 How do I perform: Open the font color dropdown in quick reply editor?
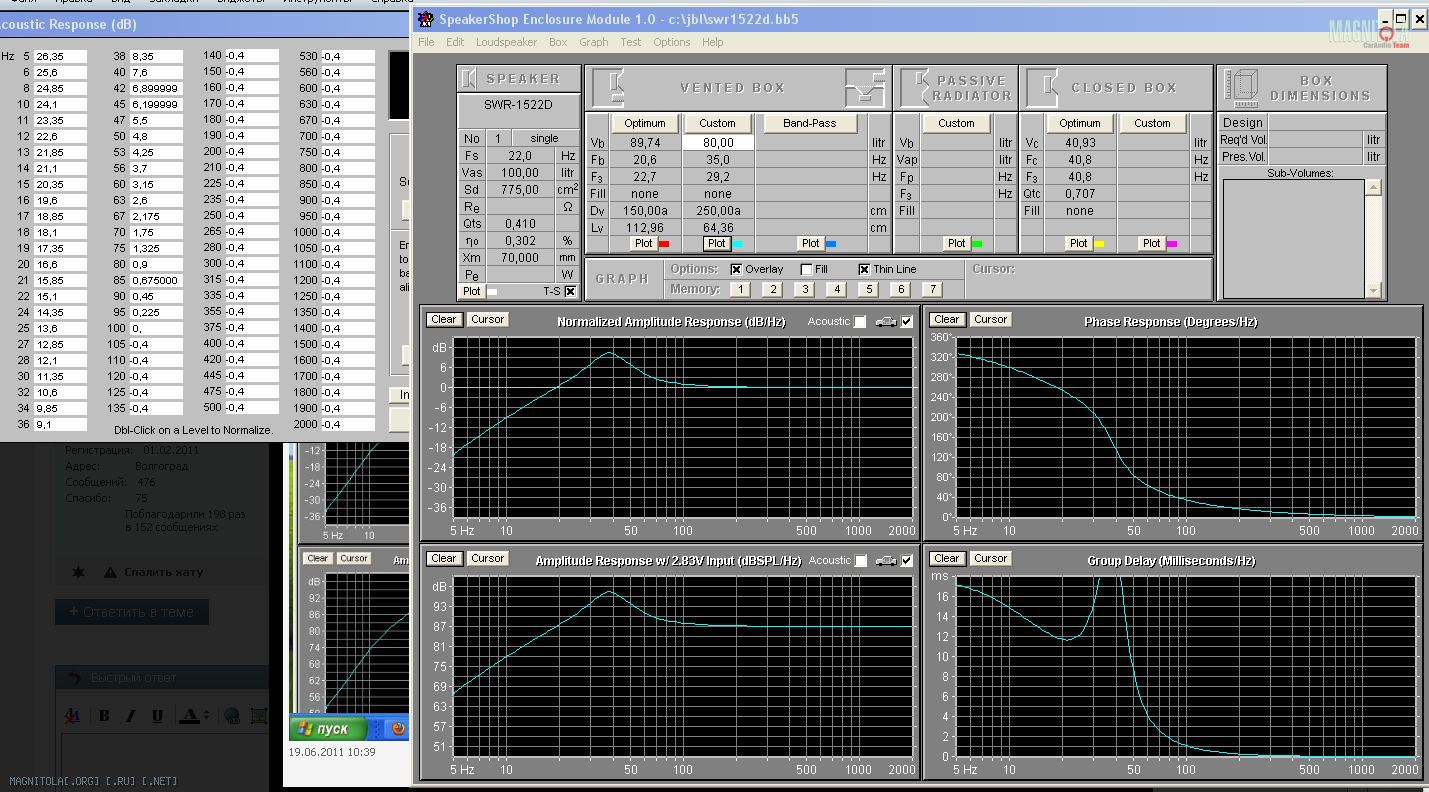point(206,716)
